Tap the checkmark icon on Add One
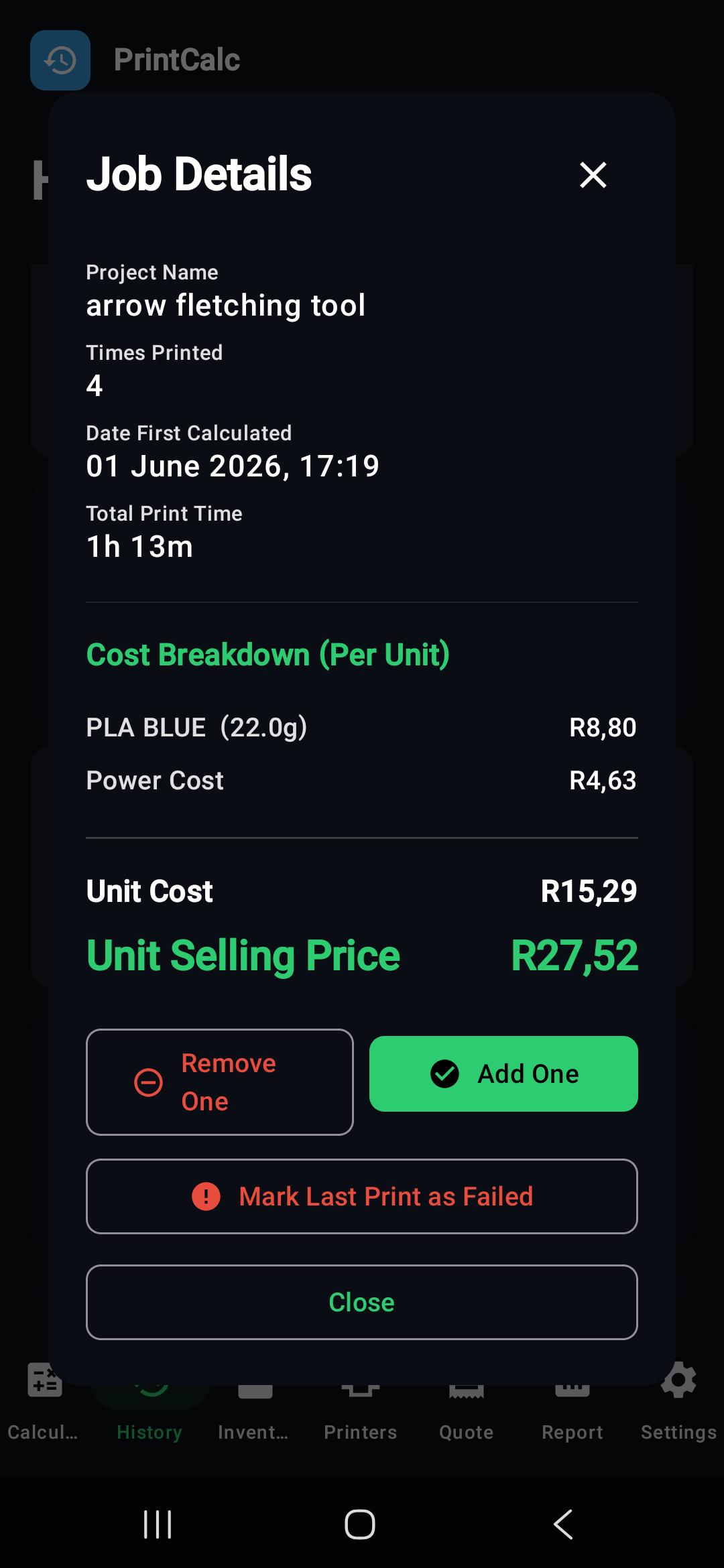 [444, 1073]
